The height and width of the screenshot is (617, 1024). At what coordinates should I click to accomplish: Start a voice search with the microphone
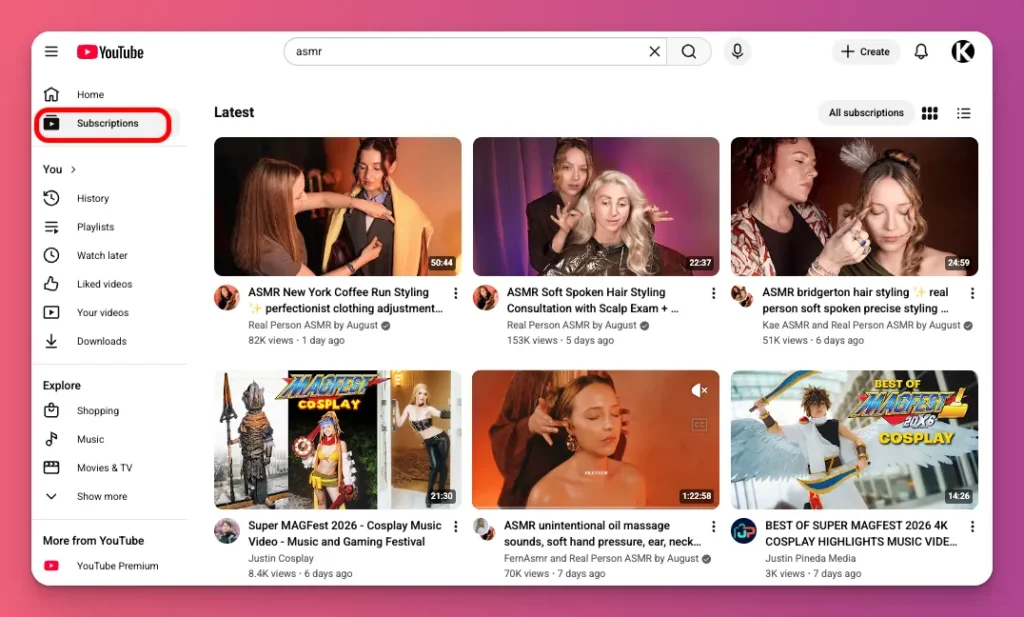click(737, 51)
